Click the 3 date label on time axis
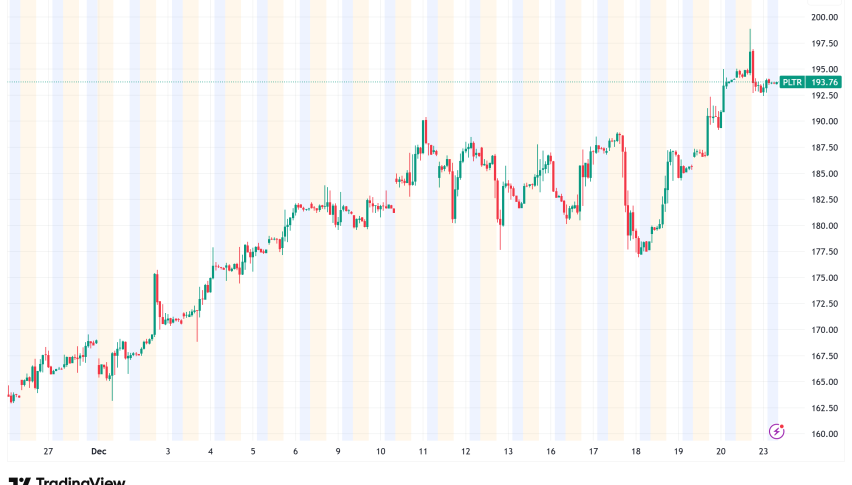852x485 pixels. coord(168,451)
